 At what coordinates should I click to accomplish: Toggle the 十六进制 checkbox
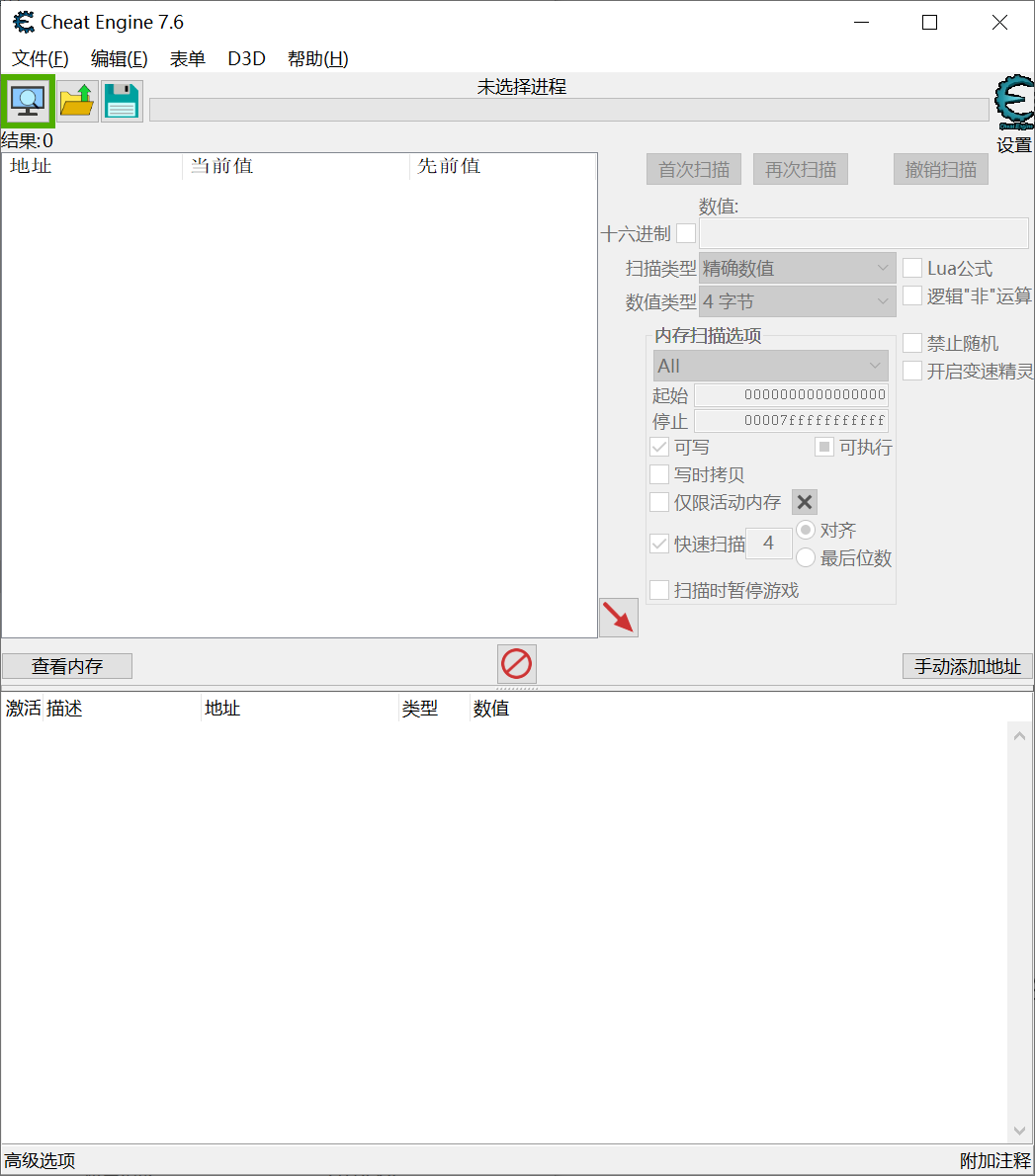[x=685, y=233]
